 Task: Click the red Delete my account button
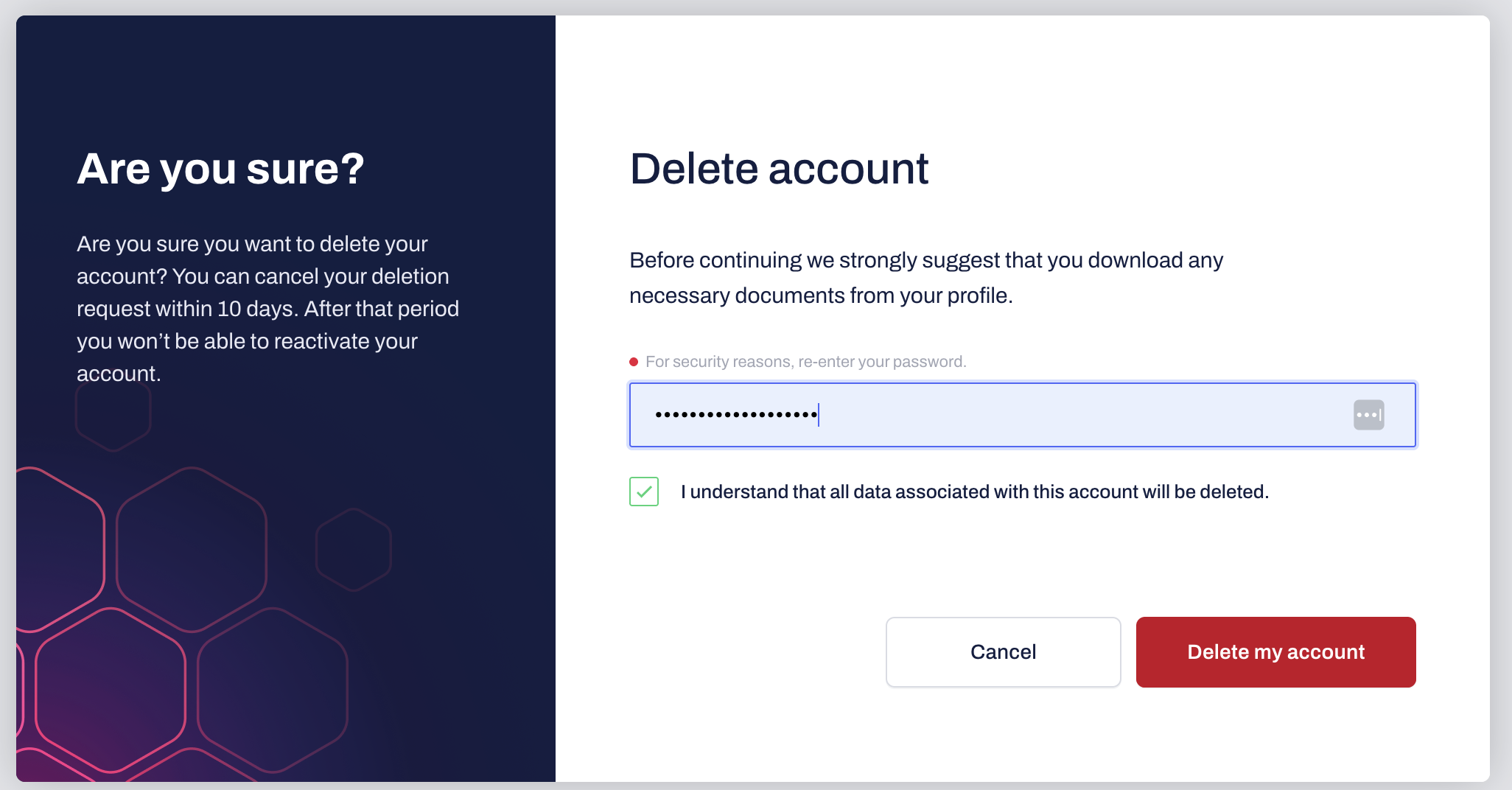click(1275, 652)
